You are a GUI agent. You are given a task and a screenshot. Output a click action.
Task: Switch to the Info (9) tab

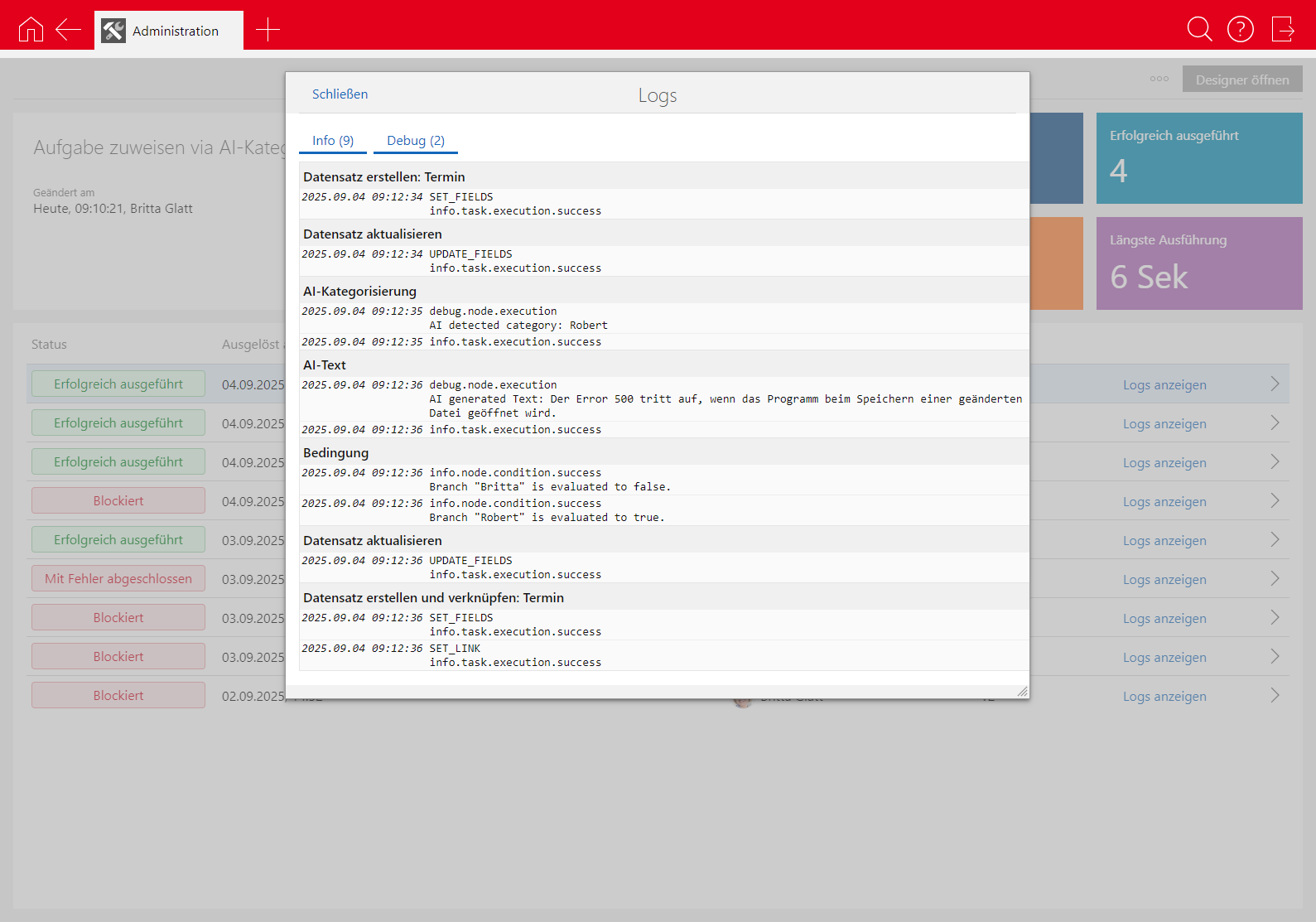coord(333,141)
